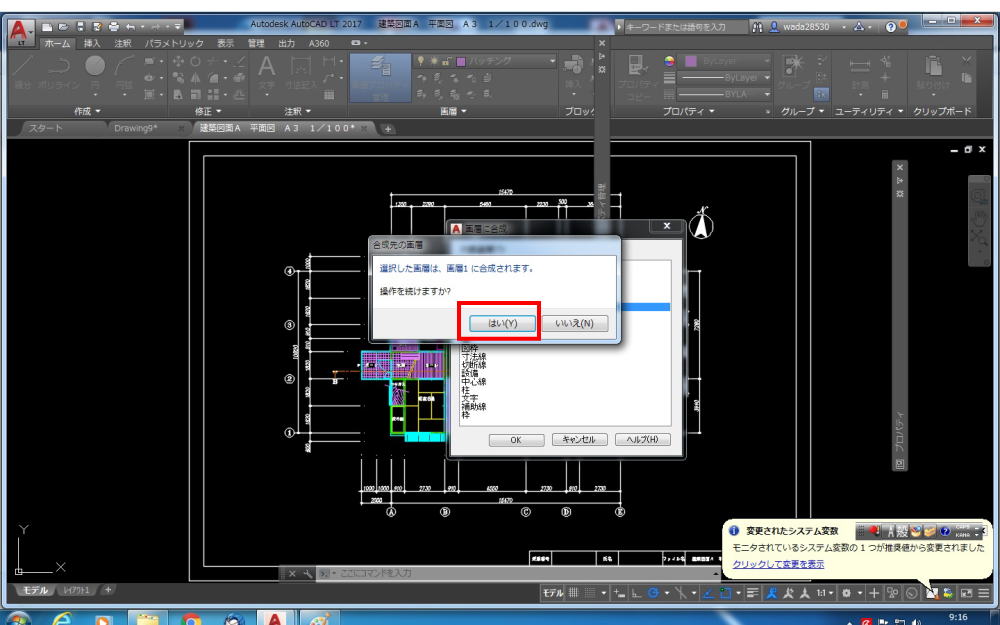The width and height of the screenshot is (1000, 625).
Task: Click the purple layer color swatch beside ハッチング
Action: [461, 61]
